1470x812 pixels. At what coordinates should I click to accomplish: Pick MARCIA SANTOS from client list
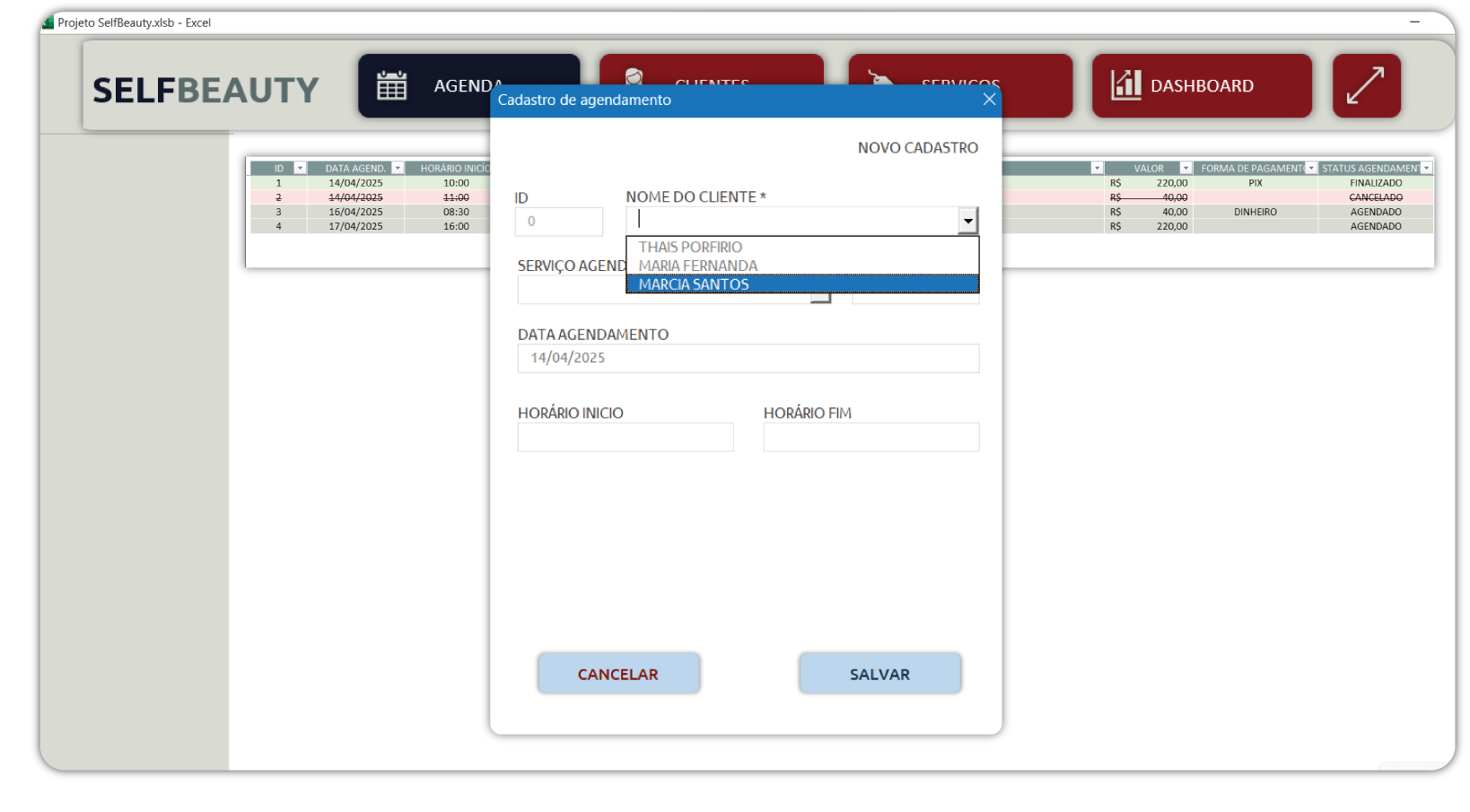coord(693,284)
